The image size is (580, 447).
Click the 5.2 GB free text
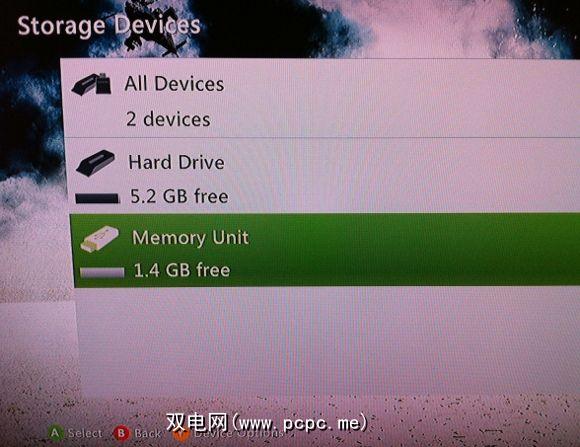(x=179, y=196)
